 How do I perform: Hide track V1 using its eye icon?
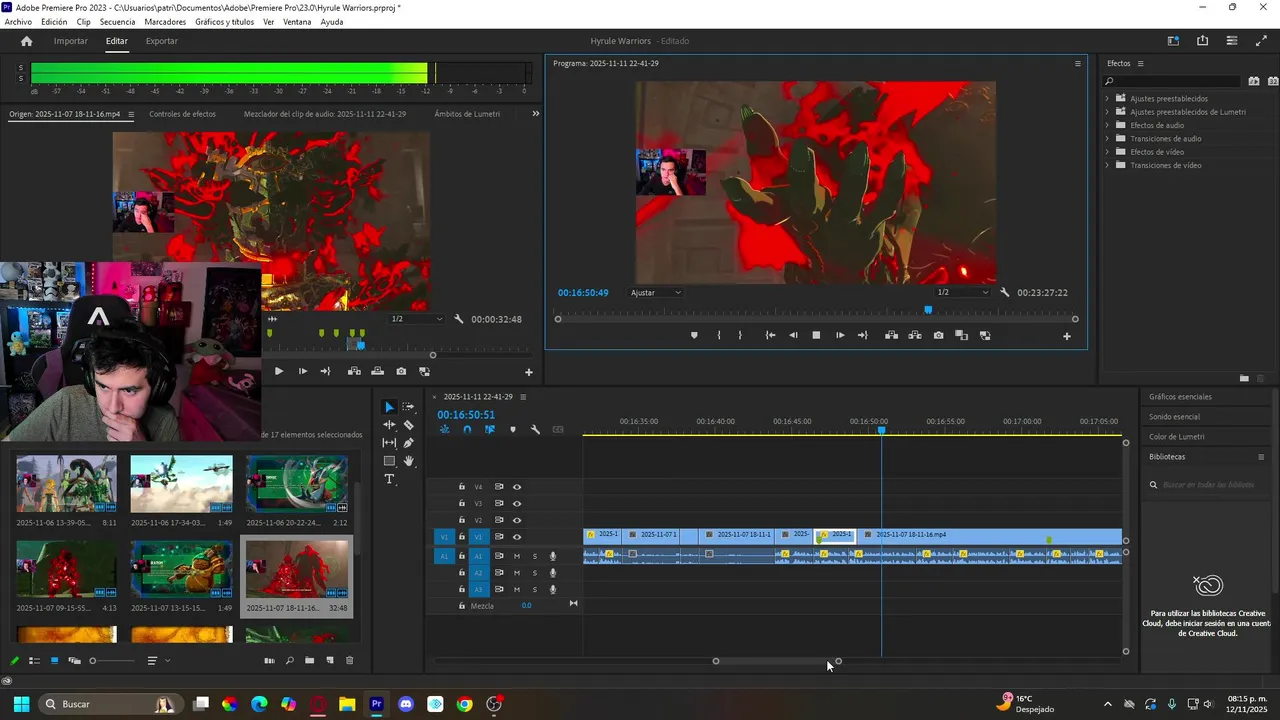pyautogui.click(x=517, y=537)
